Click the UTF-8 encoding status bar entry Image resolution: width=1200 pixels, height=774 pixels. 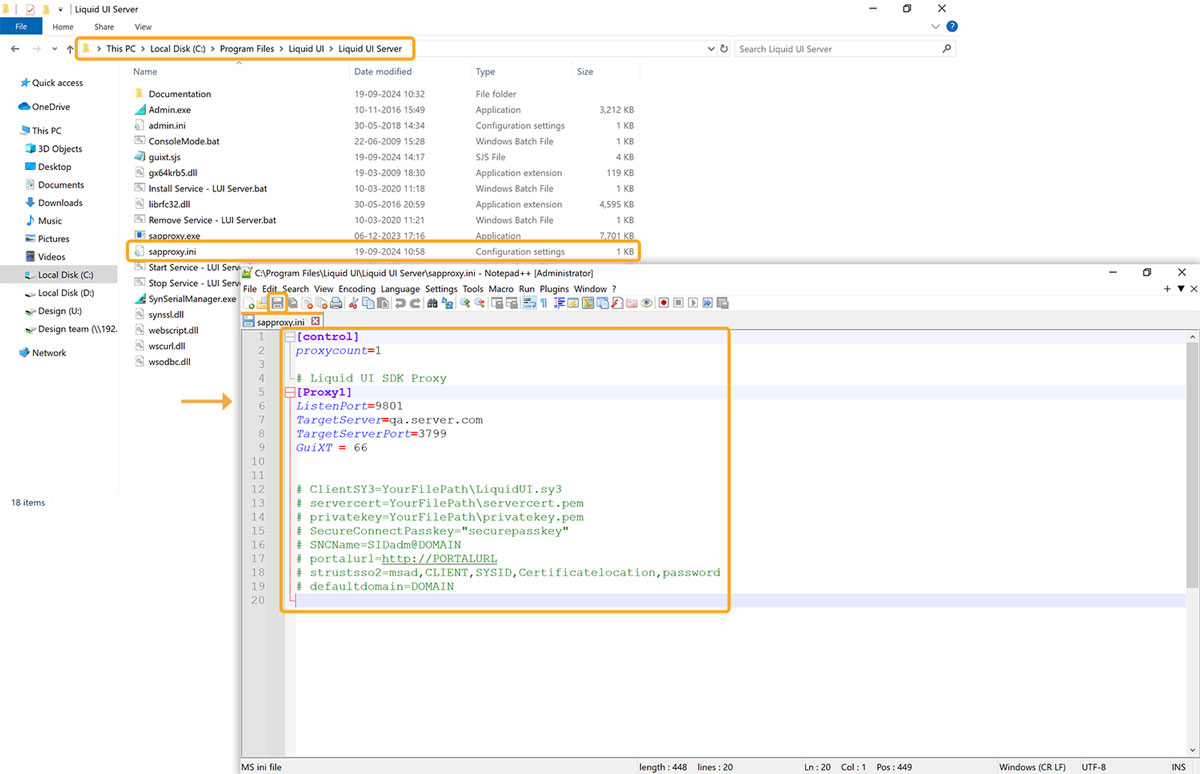[x=1093, y=767]
